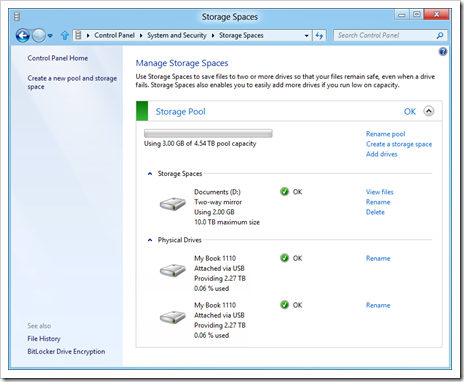The image size is (464, 382).
Task: Open dropdown arrow after Control Panel breadcrumb
Action: [x=141, y=36]
